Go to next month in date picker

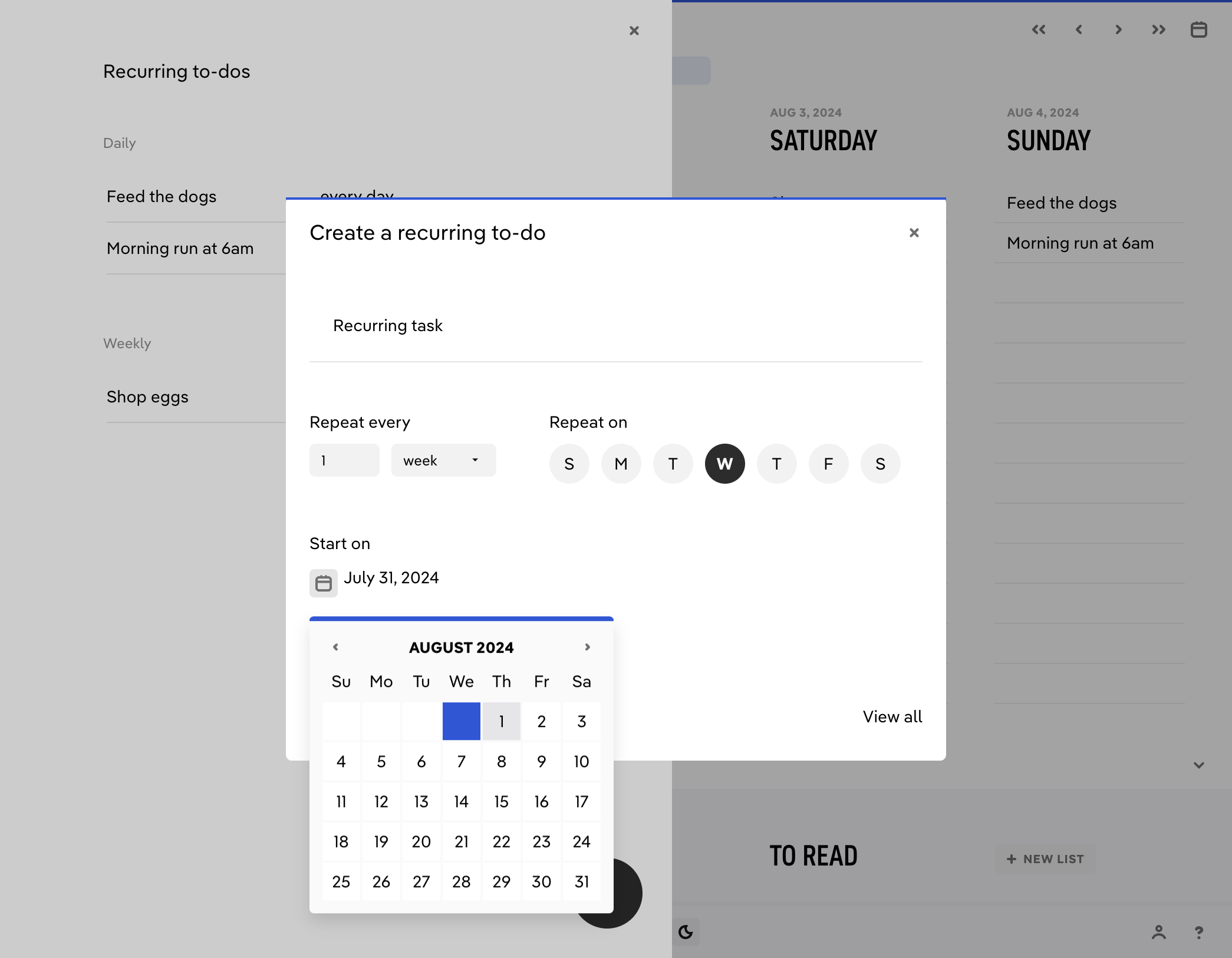click(587, 647)
